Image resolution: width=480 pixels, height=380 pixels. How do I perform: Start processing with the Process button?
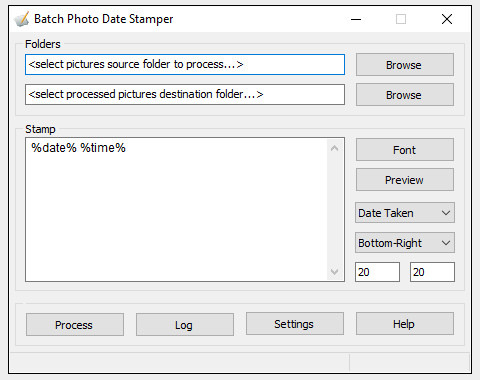(x=75, y=324)
